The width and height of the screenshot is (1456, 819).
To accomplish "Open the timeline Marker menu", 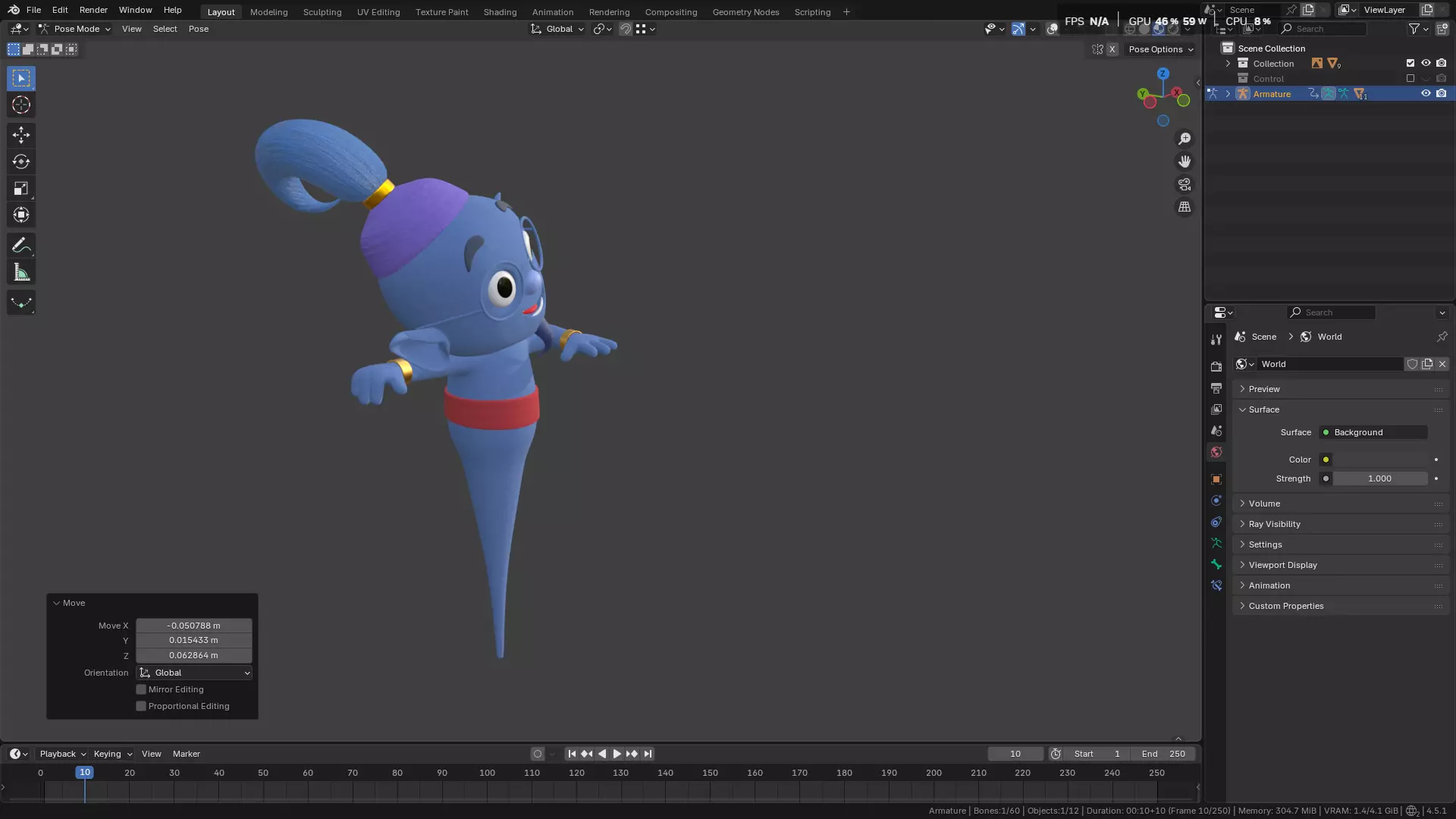I will tap(187, 754).
